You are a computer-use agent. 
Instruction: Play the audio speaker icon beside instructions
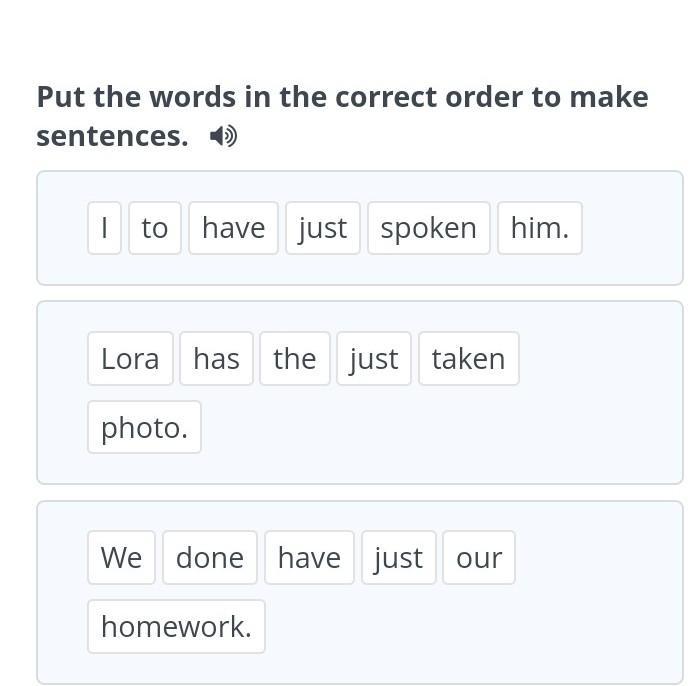[224, 136]
